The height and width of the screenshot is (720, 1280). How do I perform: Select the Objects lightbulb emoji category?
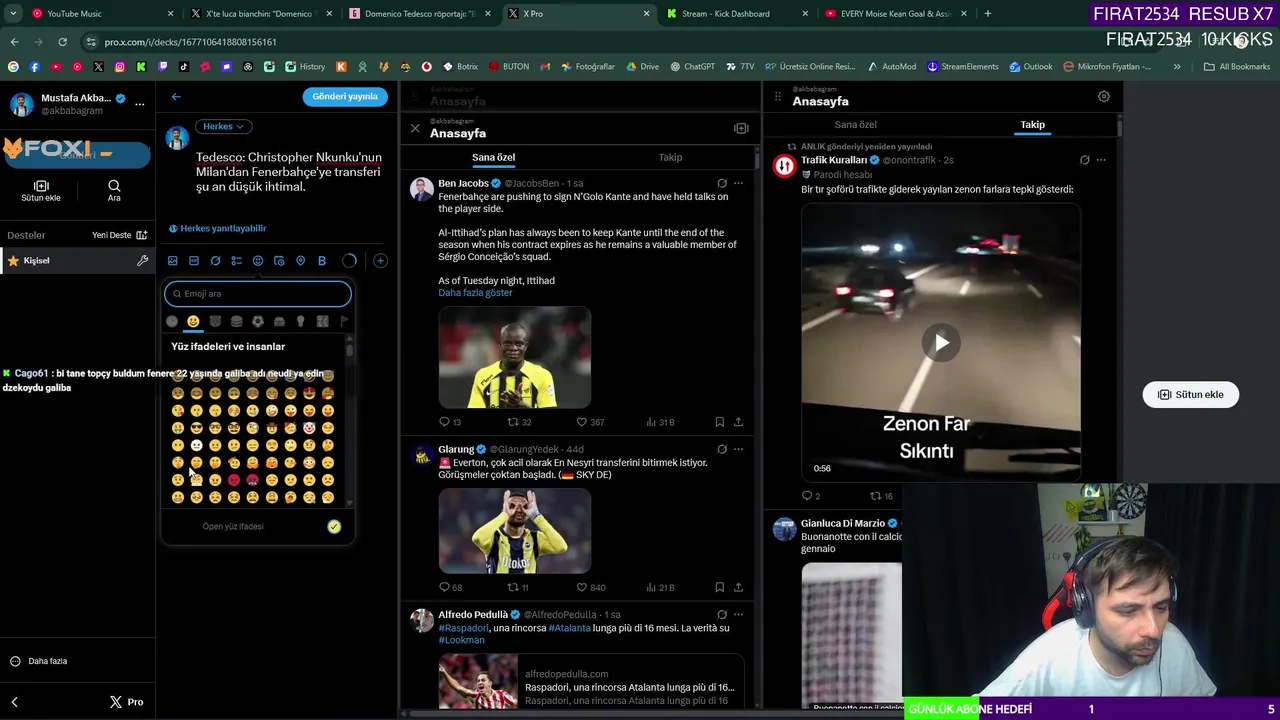[x=300, y=321]
